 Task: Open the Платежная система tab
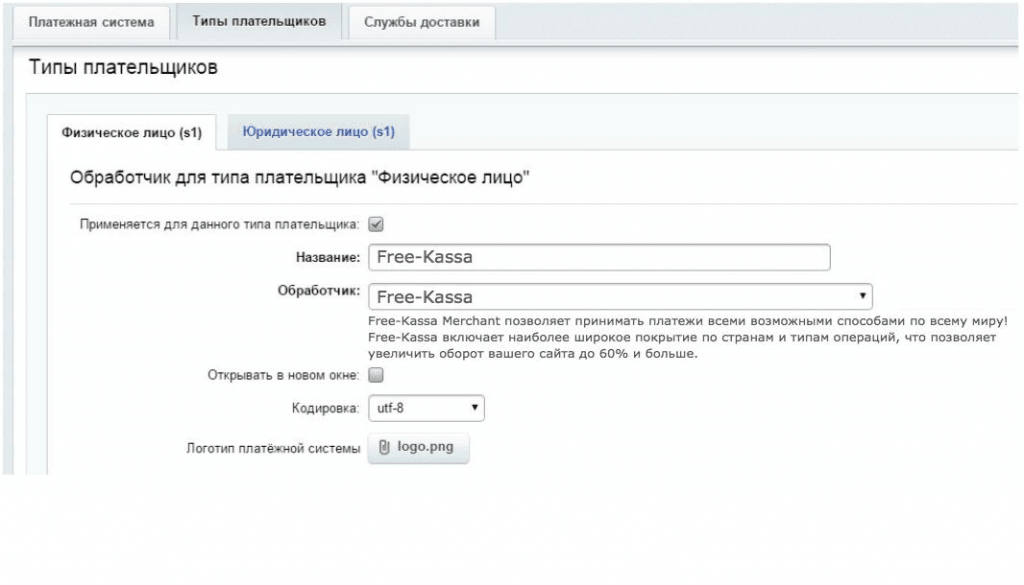coord(91,22)
